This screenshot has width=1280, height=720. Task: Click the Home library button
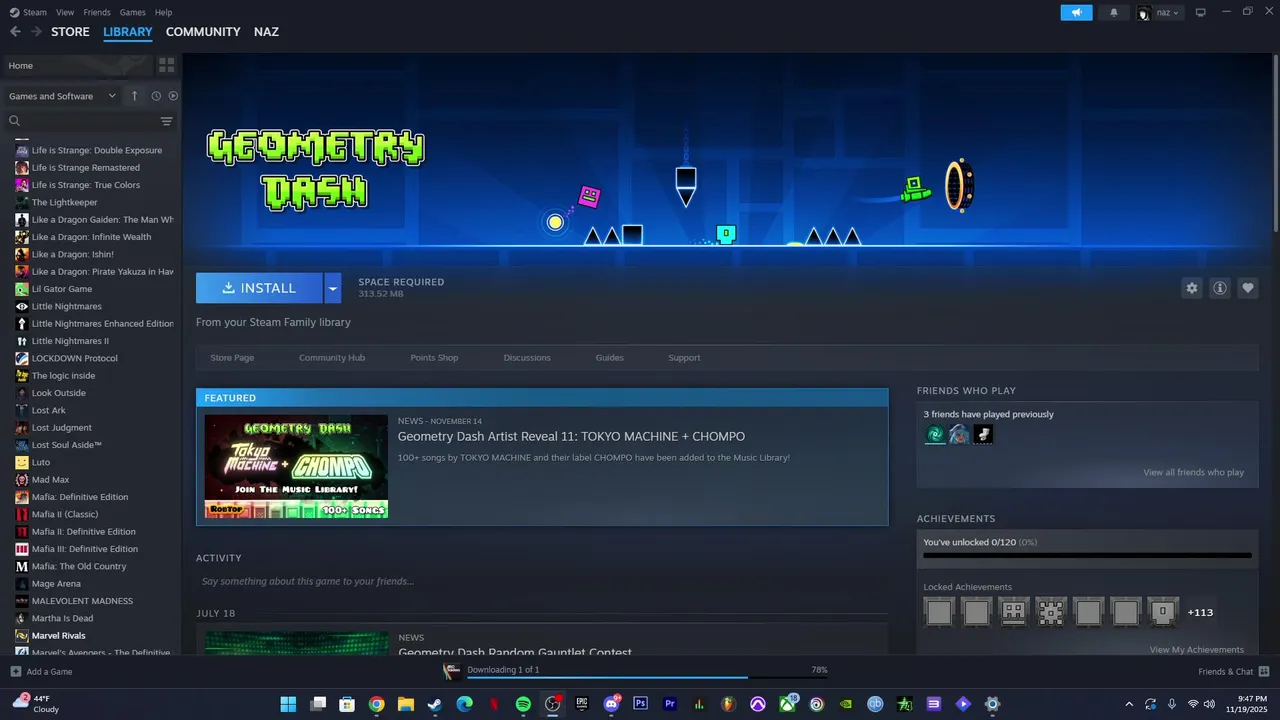click(77, 65)
